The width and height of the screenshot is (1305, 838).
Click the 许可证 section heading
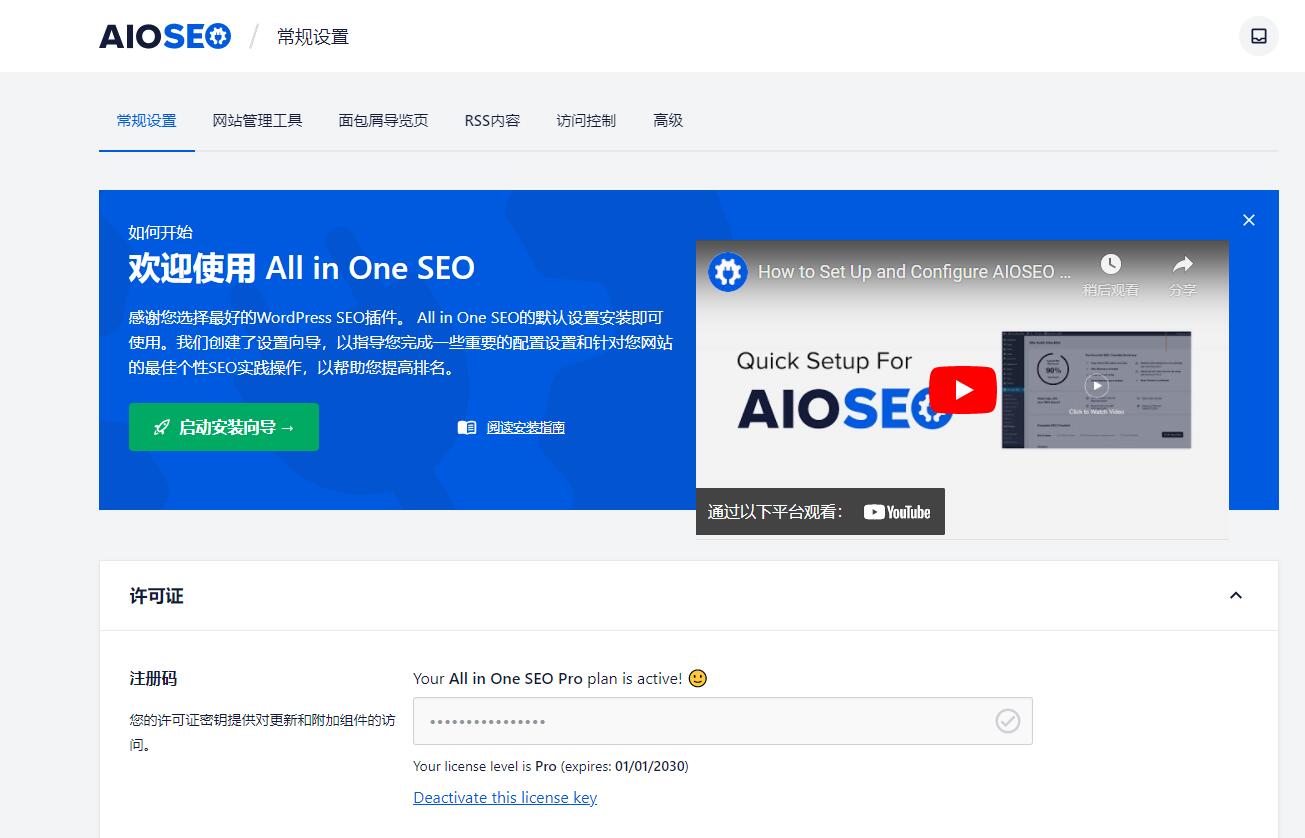(157, 596)
